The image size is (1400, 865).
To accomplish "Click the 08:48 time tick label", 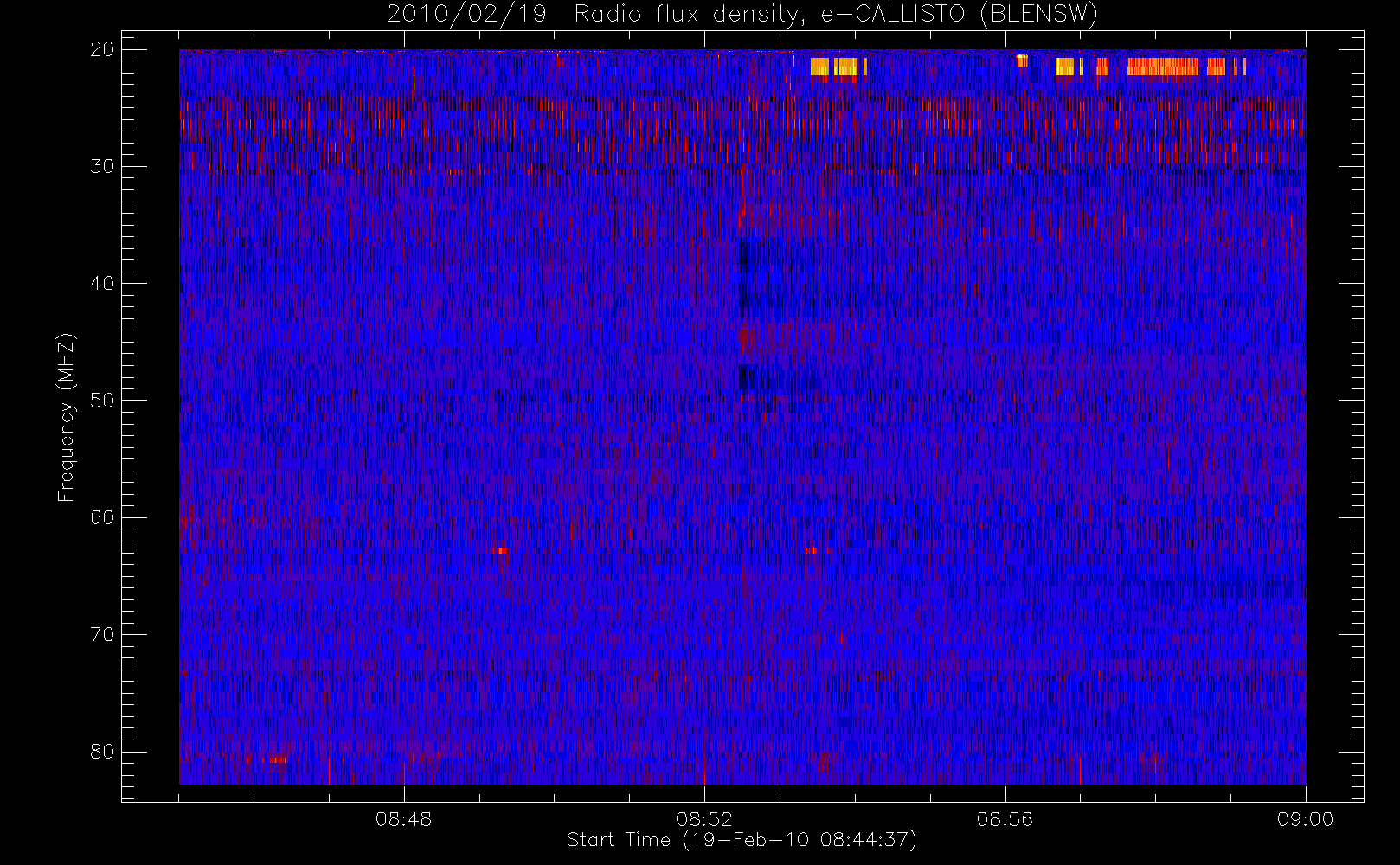I will (403, 819).
